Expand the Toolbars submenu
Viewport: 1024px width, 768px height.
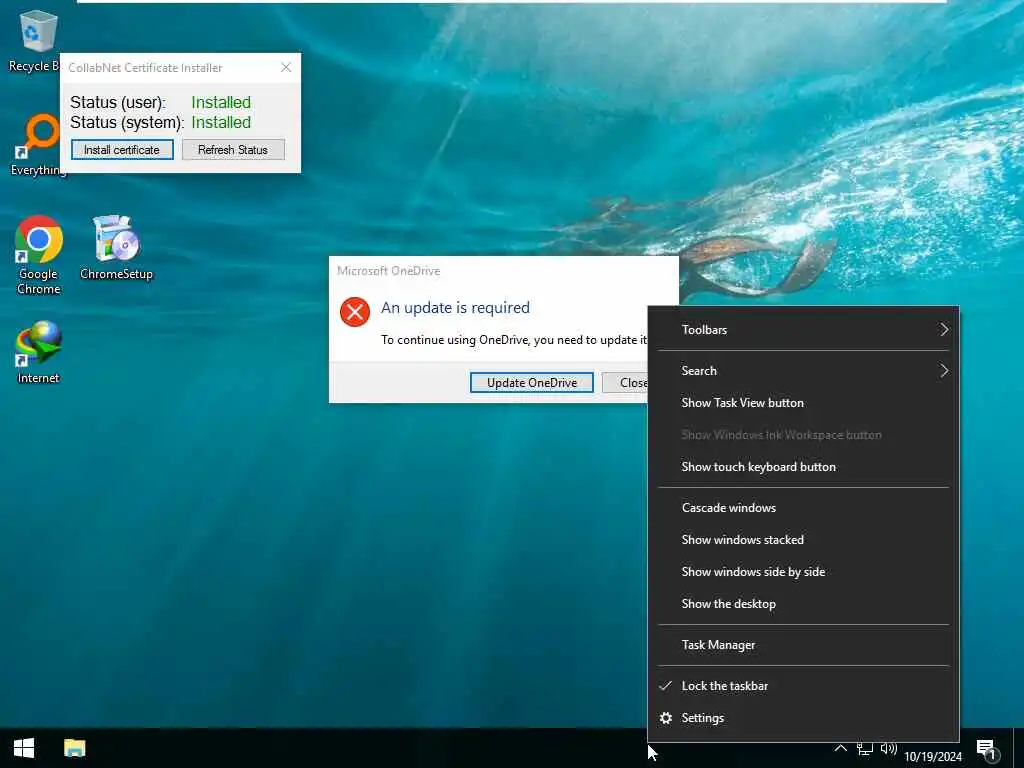[x=803, y=330]
